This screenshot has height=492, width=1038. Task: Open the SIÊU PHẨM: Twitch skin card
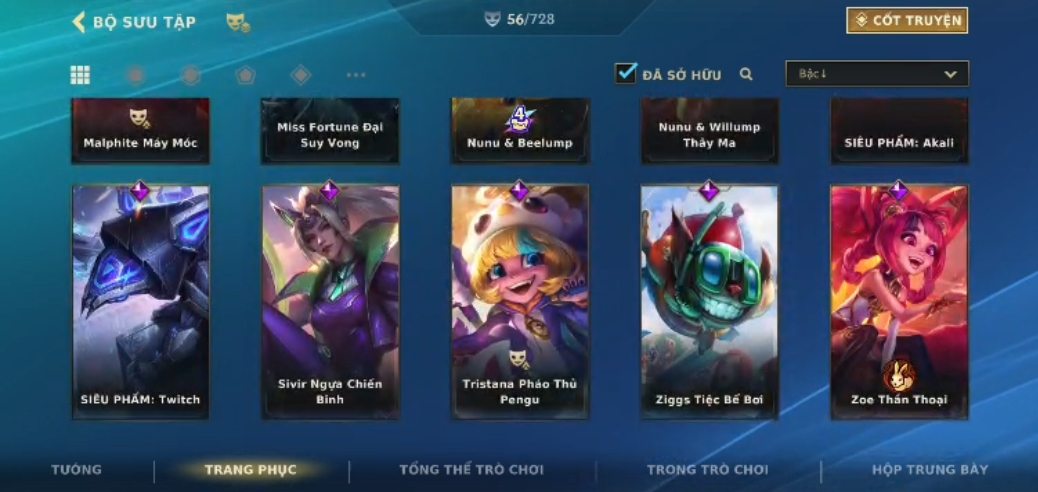(140, 302)
